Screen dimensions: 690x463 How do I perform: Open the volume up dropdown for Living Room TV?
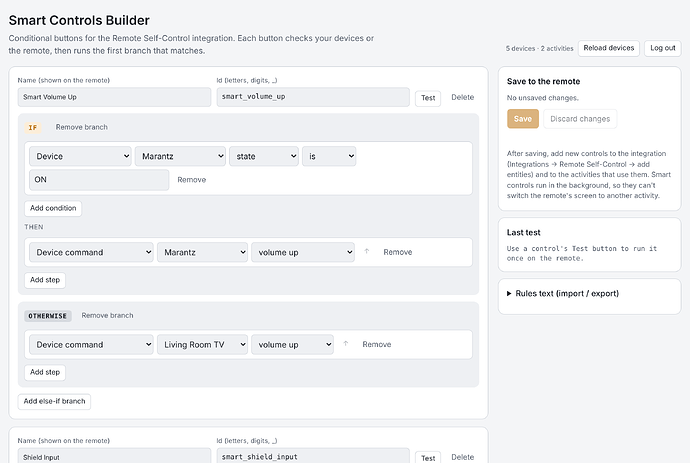[293, 345]
